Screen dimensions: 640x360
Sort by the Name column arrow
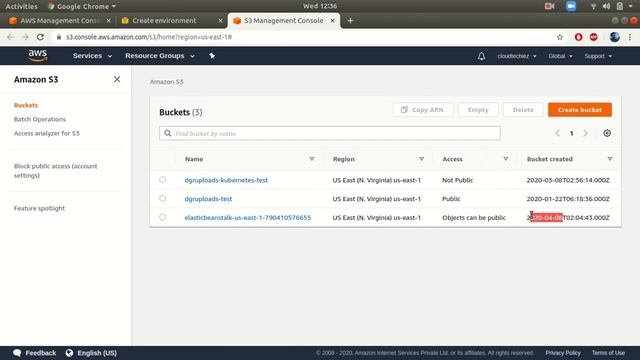(x=312, y=159)
